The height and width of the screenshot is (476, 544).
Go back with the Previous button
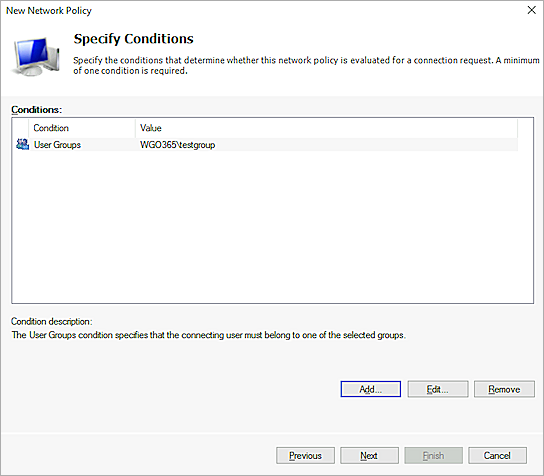pyautogui.click(x=305, y=456)
